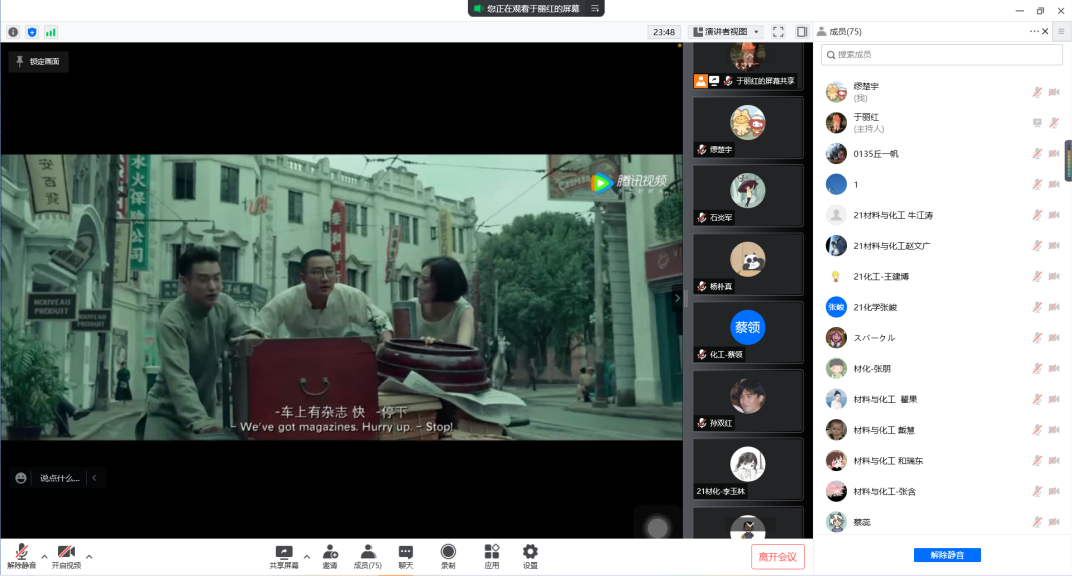Open the apps (应用) icon
The height and width of the screenshot is (576, 1072).
(x=491, y=555)
